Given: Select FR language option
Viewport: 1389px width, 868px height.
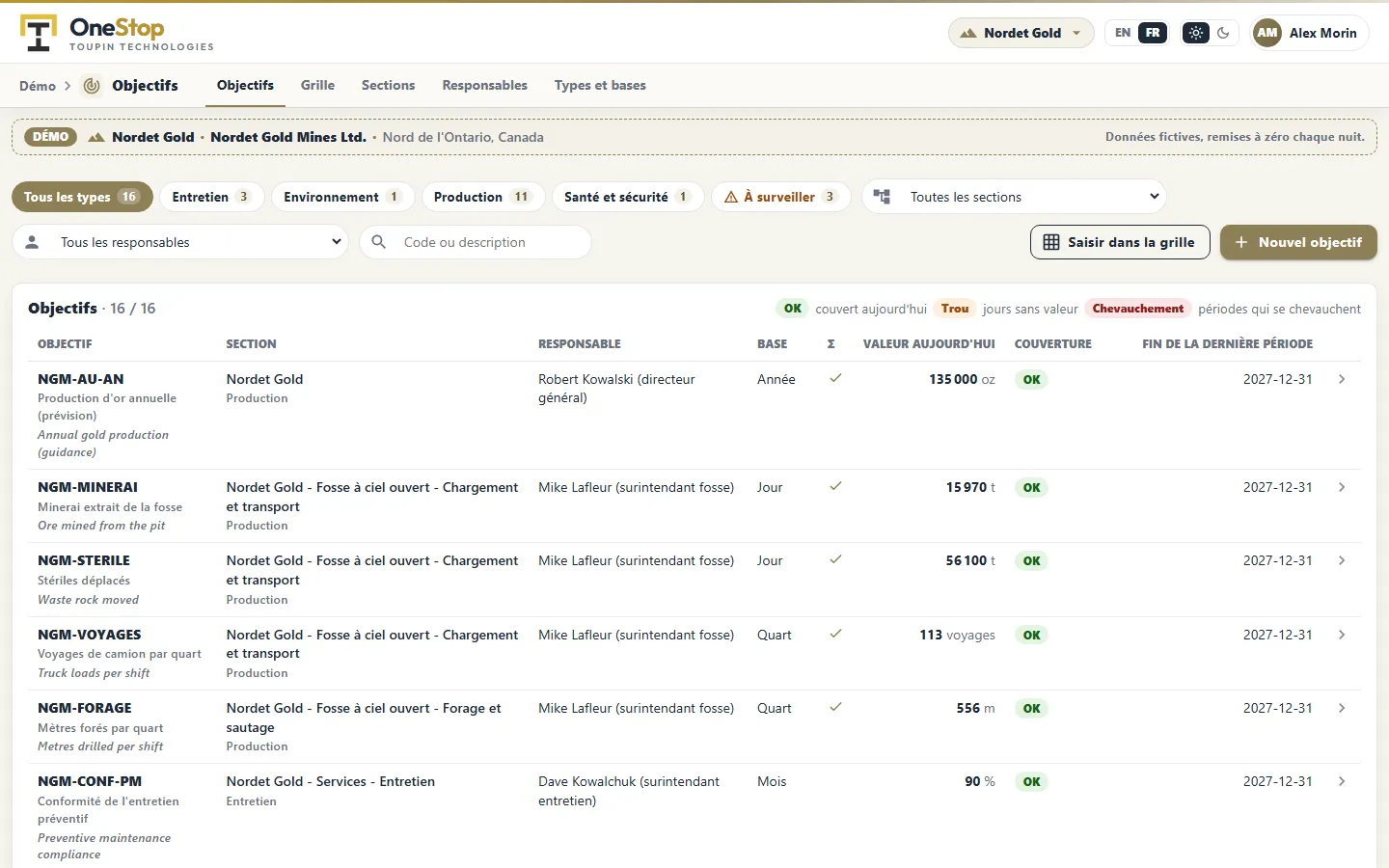Looking at the screenshot, I should pos(1153,33).
